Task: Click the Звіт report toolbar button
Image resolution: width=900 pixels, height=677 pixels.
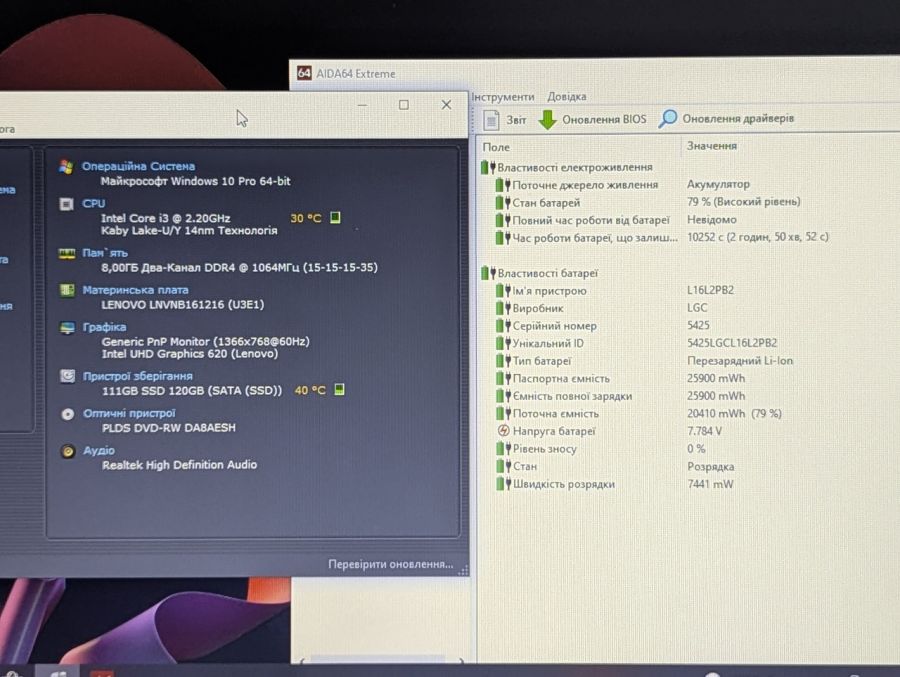Action: tap(505, 119)
